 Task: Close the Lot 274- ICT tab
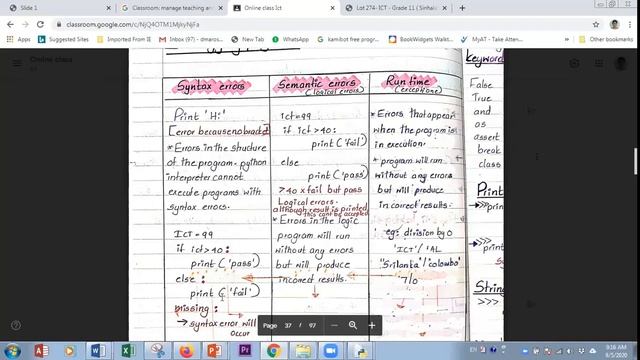click(444, 8)
